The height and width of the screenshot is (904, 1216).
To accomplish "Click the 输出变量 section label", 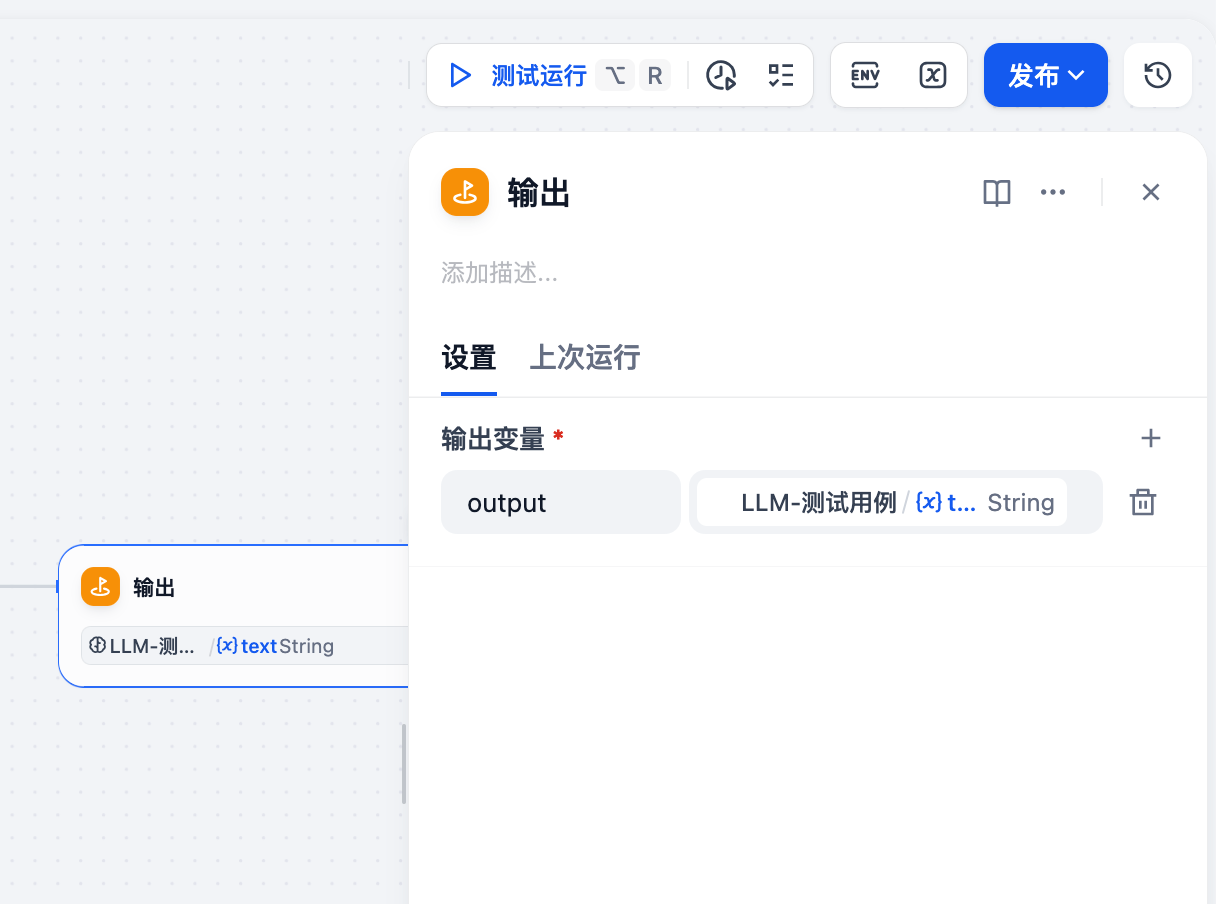I will coord(493,438).
